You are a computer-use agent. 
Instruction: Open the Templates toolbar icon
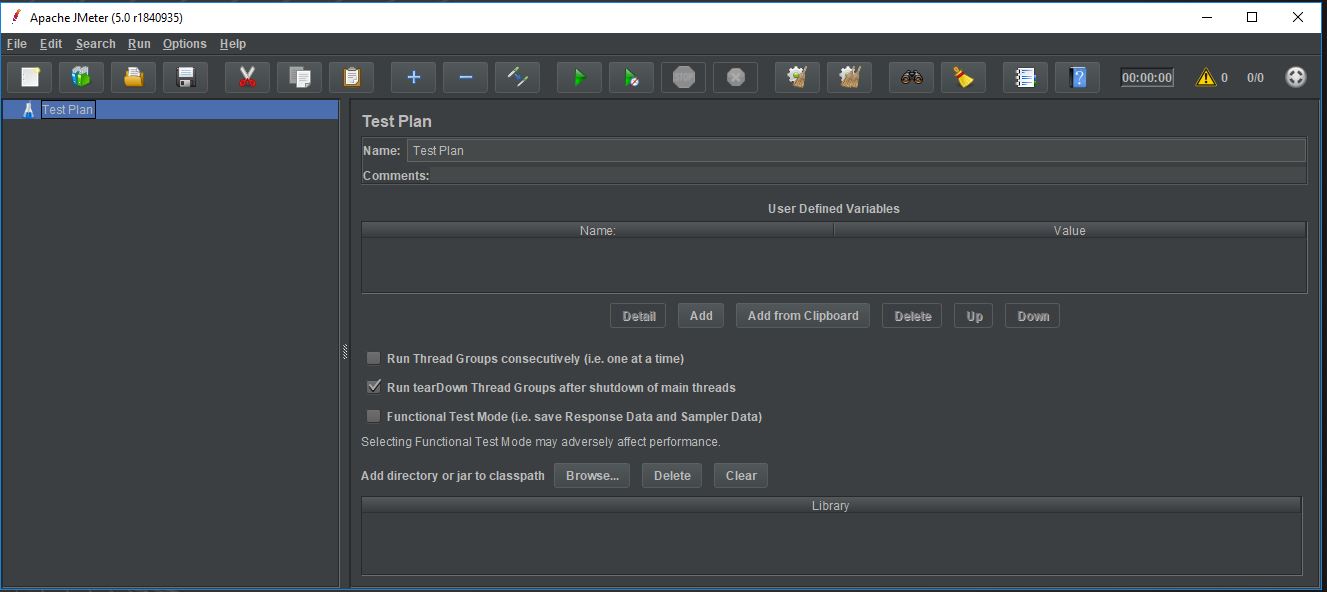82,77
